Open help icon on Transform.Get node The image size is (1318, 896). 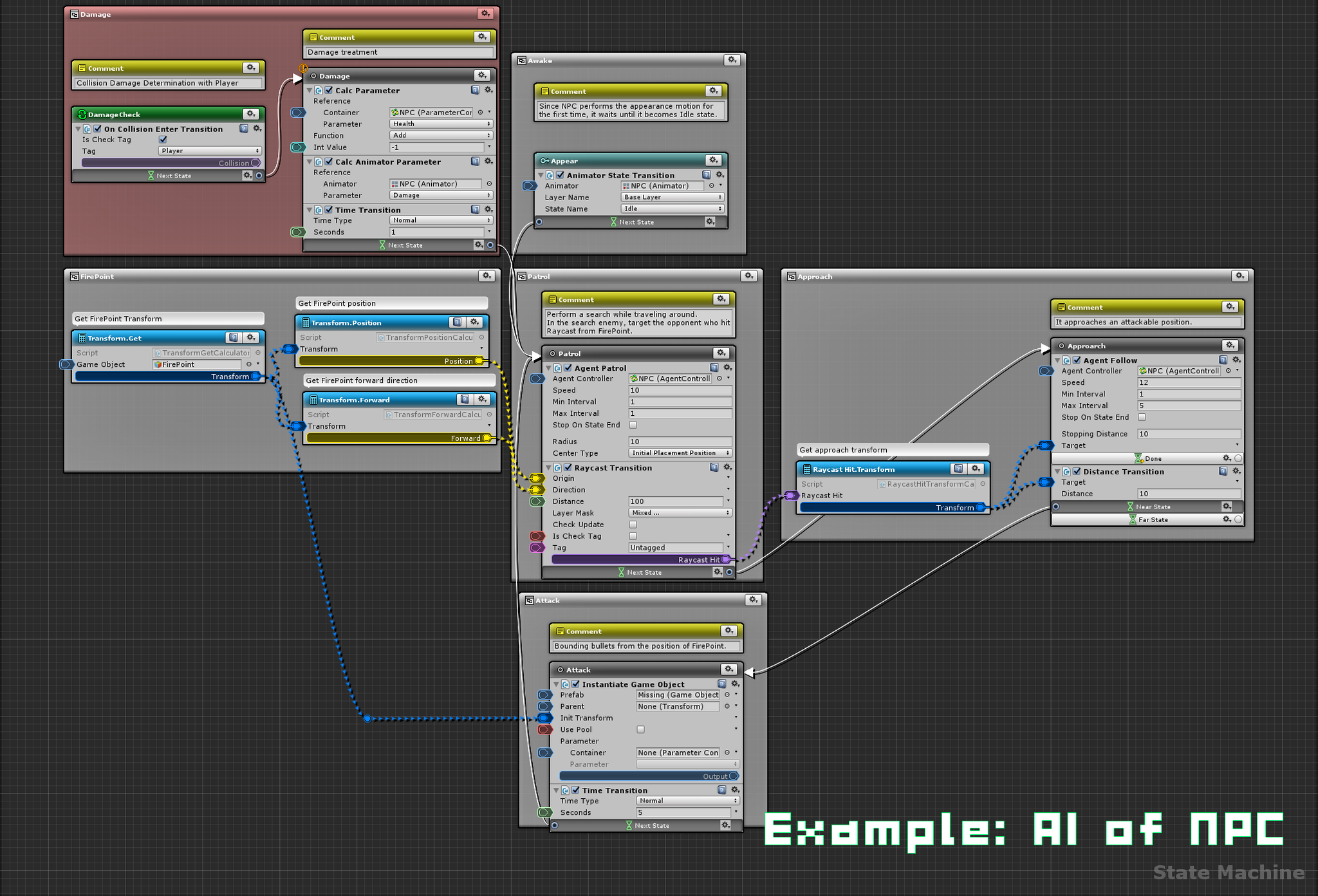(234, 338)
